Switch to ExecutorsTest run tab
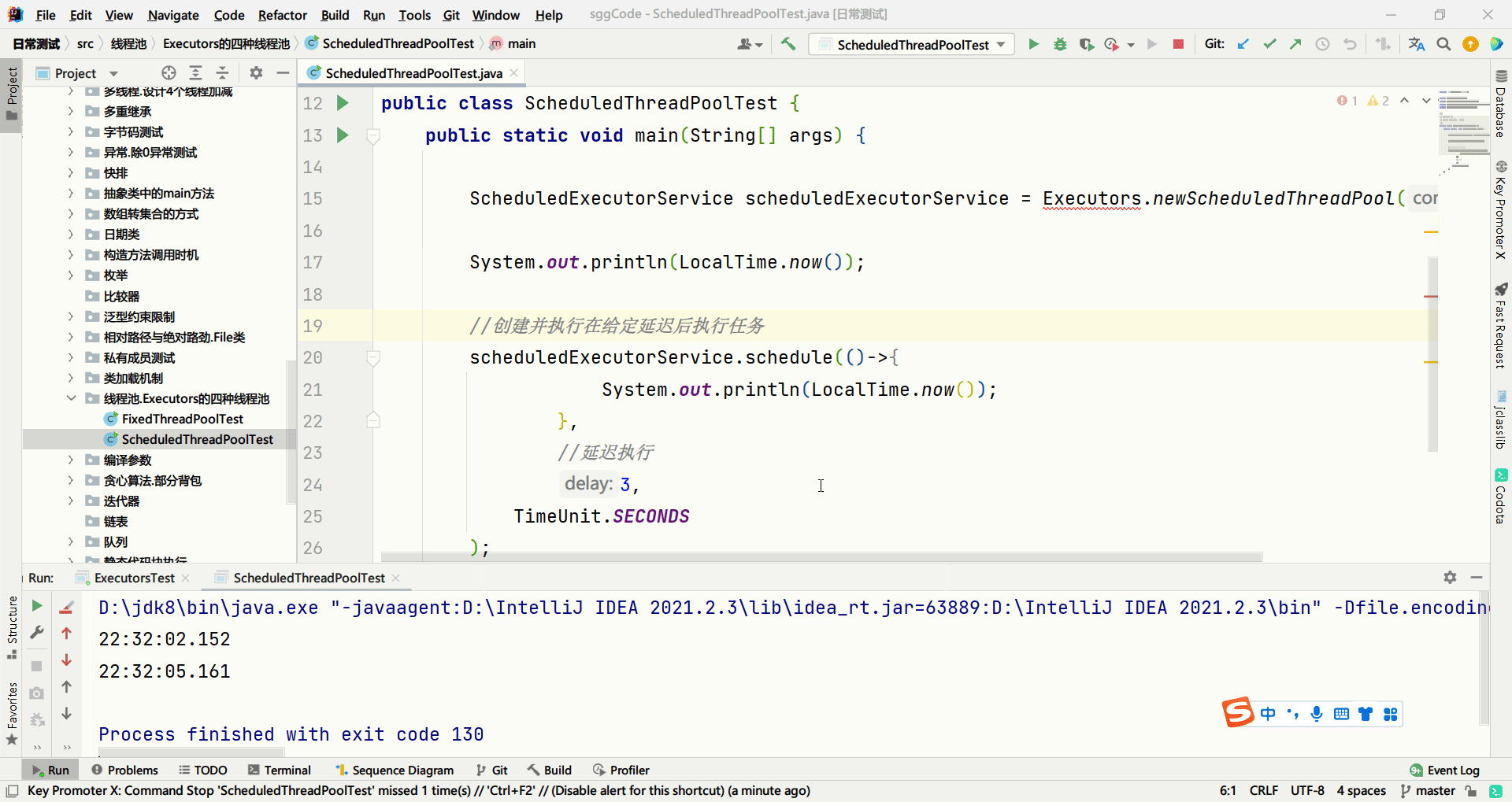 [134, 578]
